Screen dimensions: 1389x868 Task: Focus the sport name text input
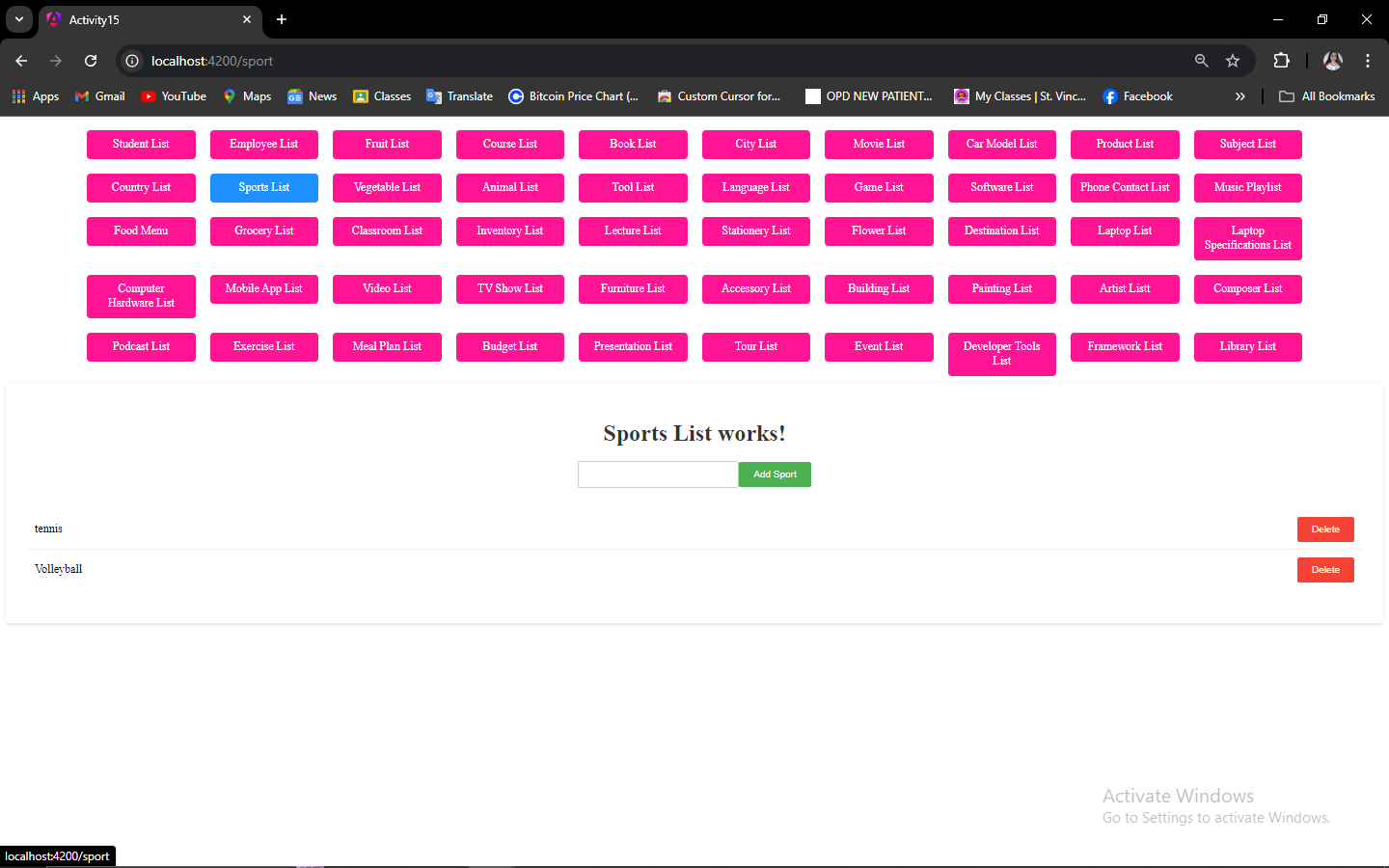658,475
